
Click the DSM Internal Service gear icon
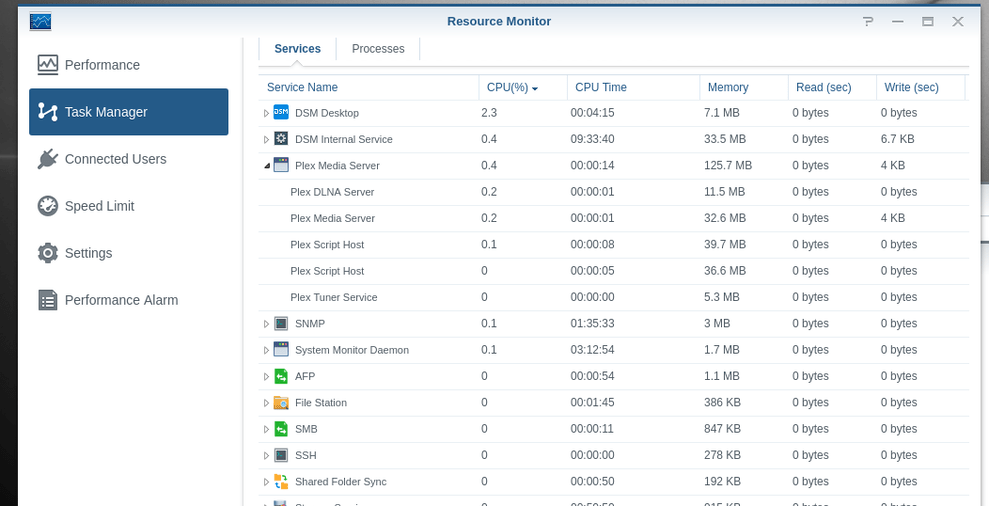coord(281,139)
